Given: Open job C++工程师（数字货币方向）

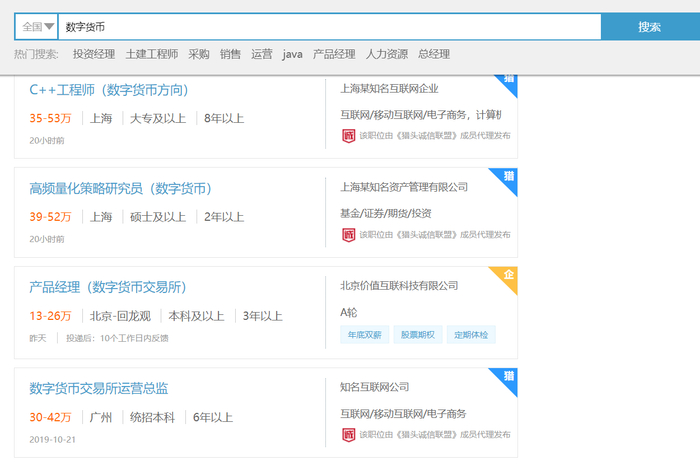Looking at the screenshot, I should pyautogui.click(x=108, y=90).
